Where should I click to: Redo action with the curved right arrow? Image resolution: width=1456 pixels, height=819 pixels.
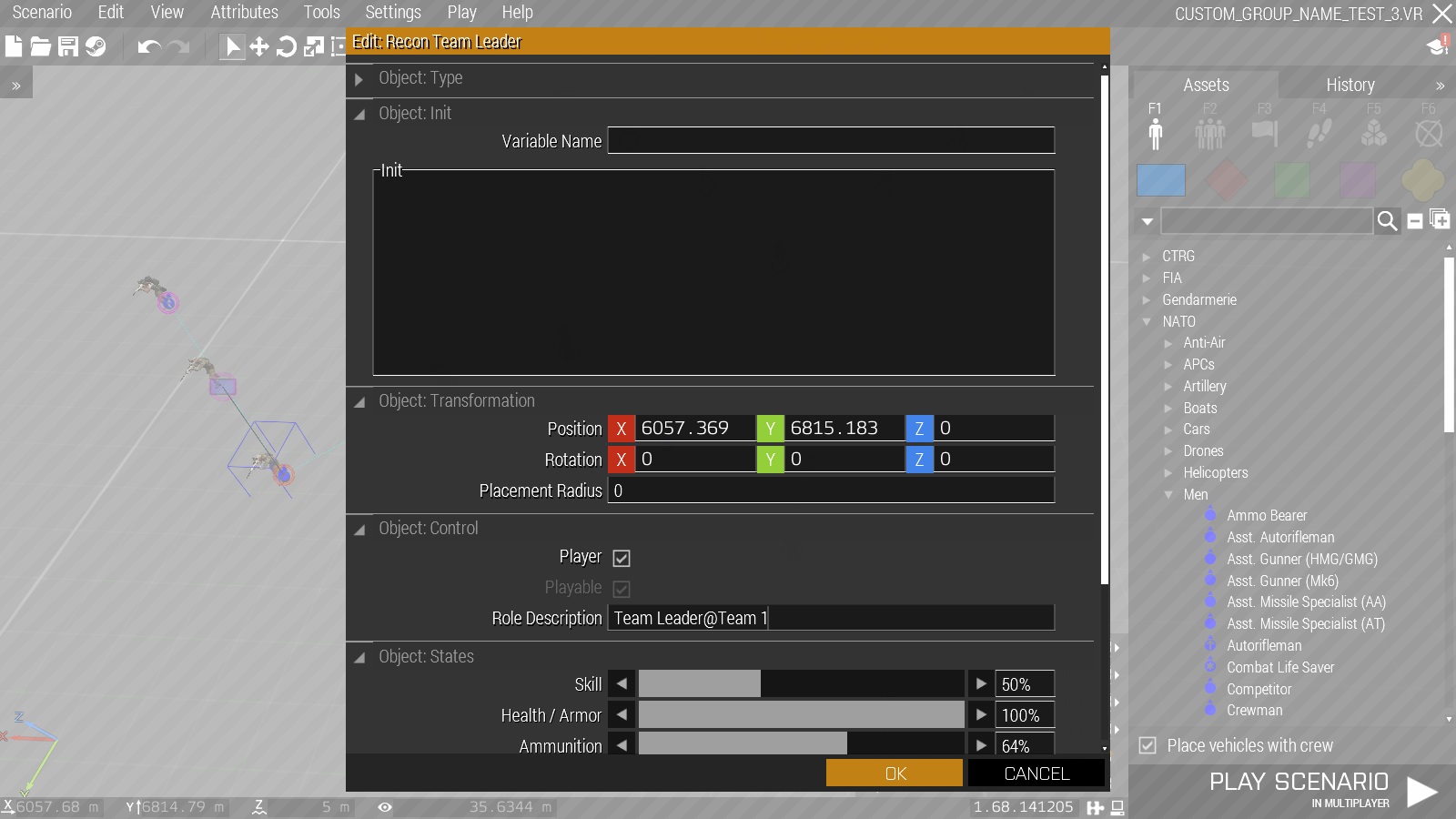(x=178, y=46)
